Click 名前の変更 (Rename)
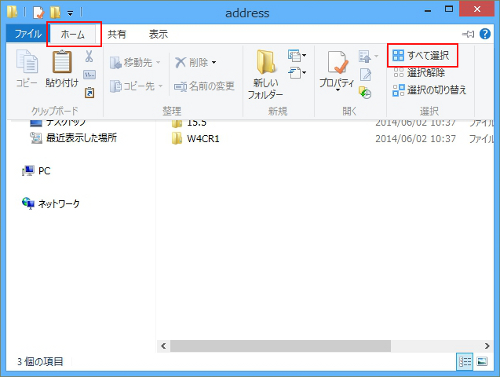500x377 pixels. (204, 86)
